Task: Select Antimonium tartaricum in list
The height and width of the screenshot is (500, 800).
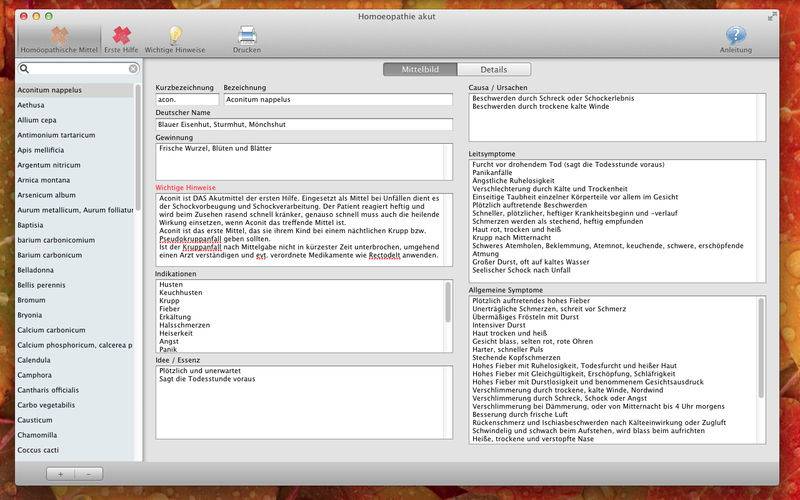Action: 75,135
